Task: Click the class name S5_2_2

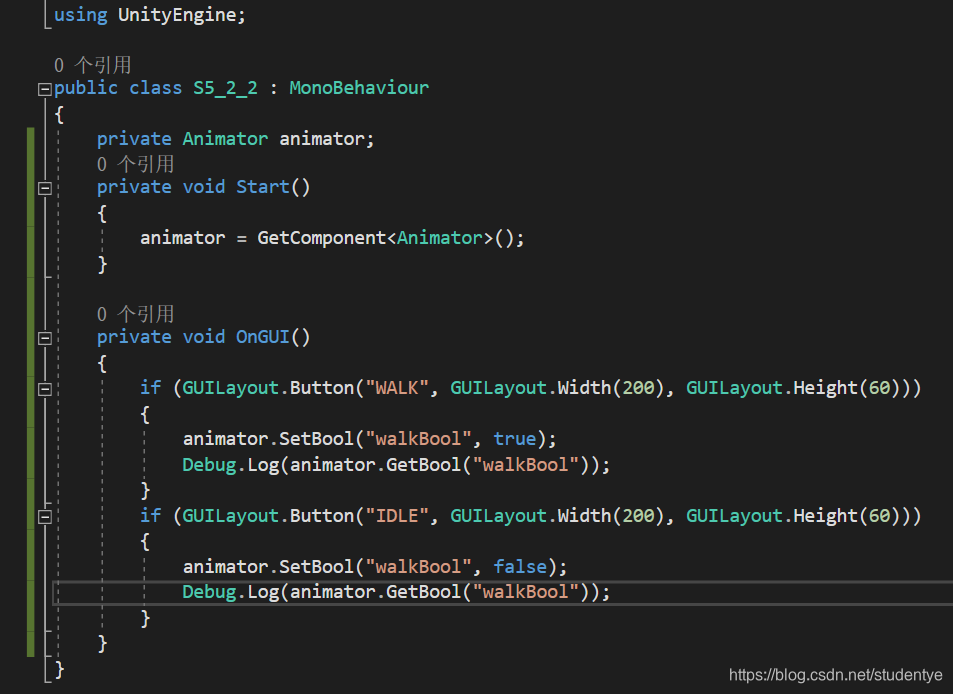Action: coord(225,88)
